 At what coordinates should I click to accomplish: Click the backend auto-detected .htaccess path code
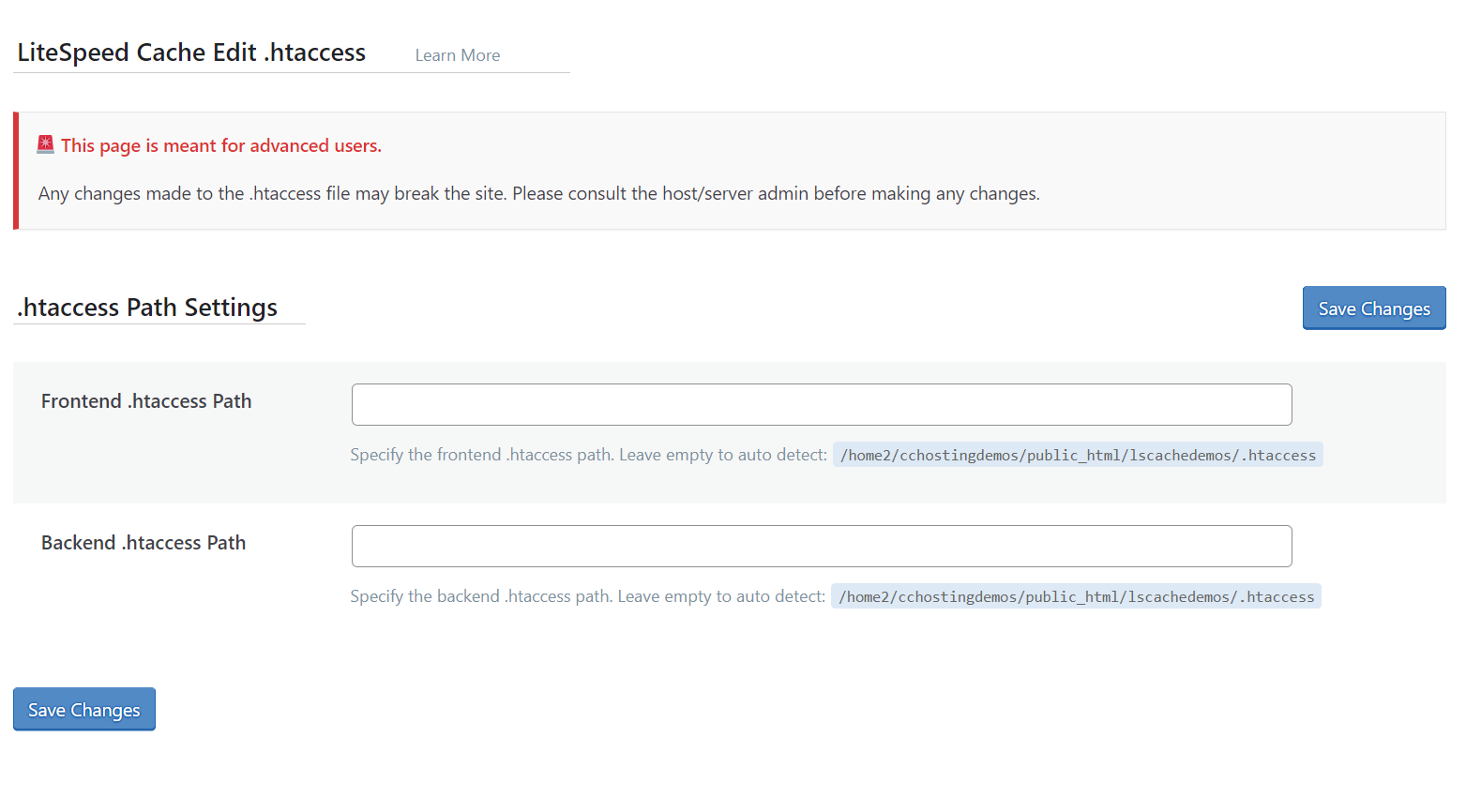click(1075, 596)
